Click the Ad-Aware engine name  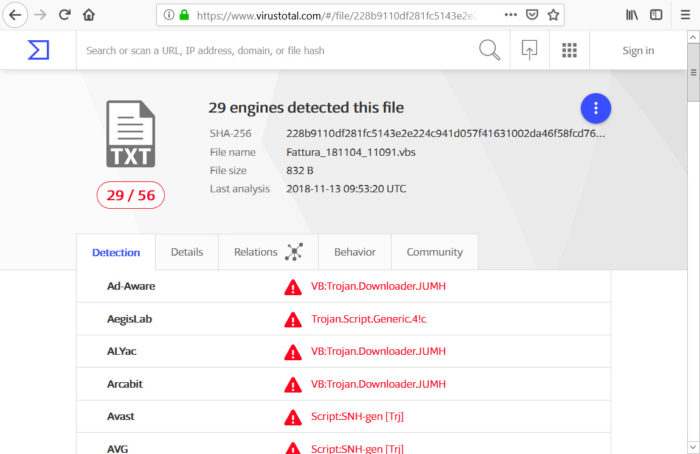(x=131, y=286)
